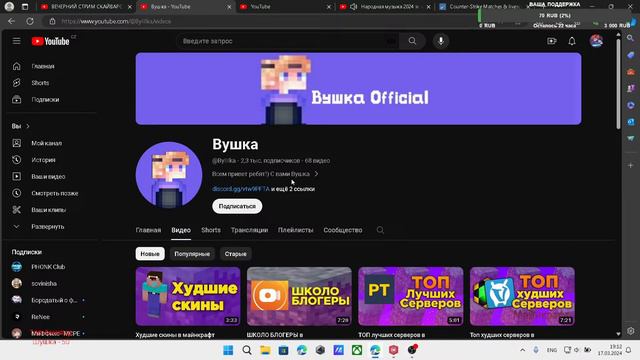The width and height of the screenshot is (640, 360).
Task: Click the browser address bar
Action: [x=261, y=21]
